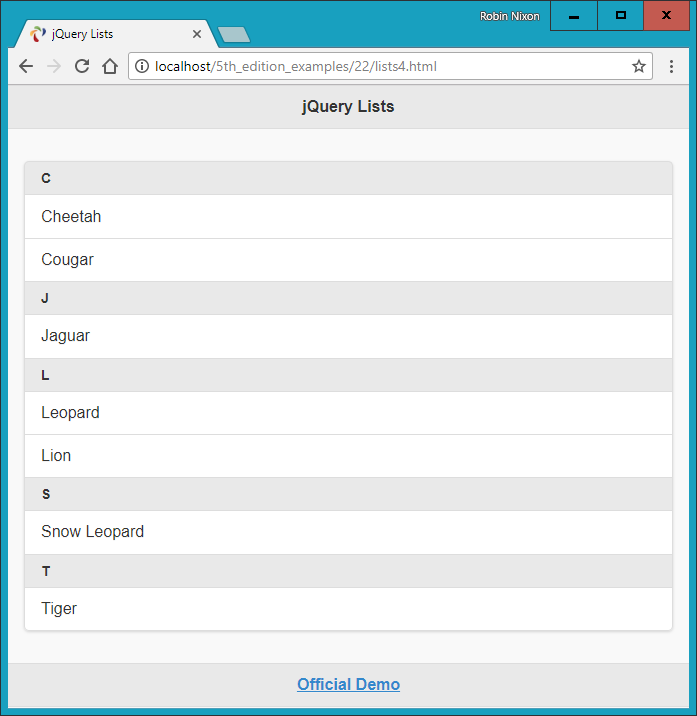The image size is (697, 716).
Task: Select the Tiger list item
Action: [348, 609]
